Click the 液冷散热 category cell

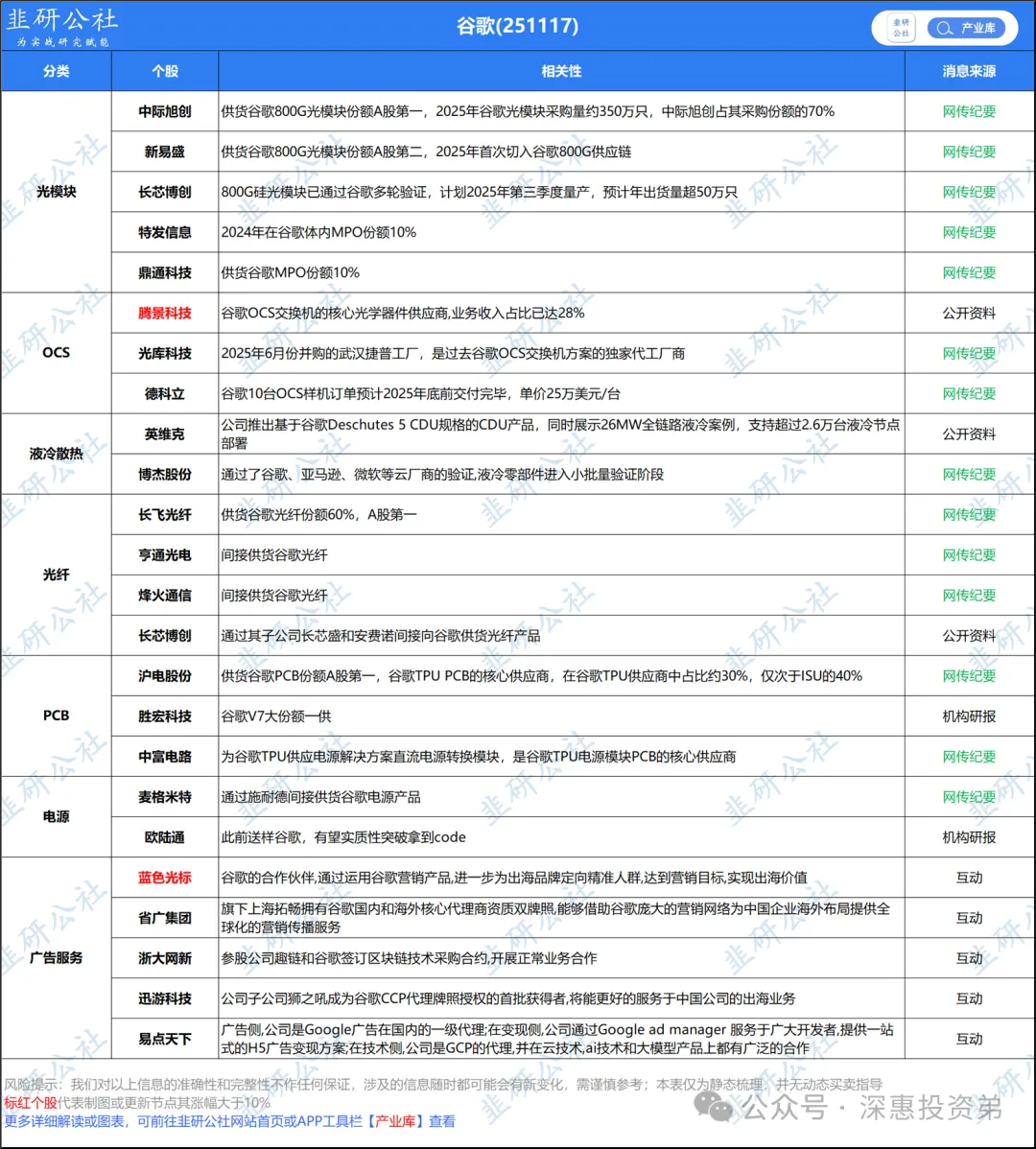click(x=57, y=454)
